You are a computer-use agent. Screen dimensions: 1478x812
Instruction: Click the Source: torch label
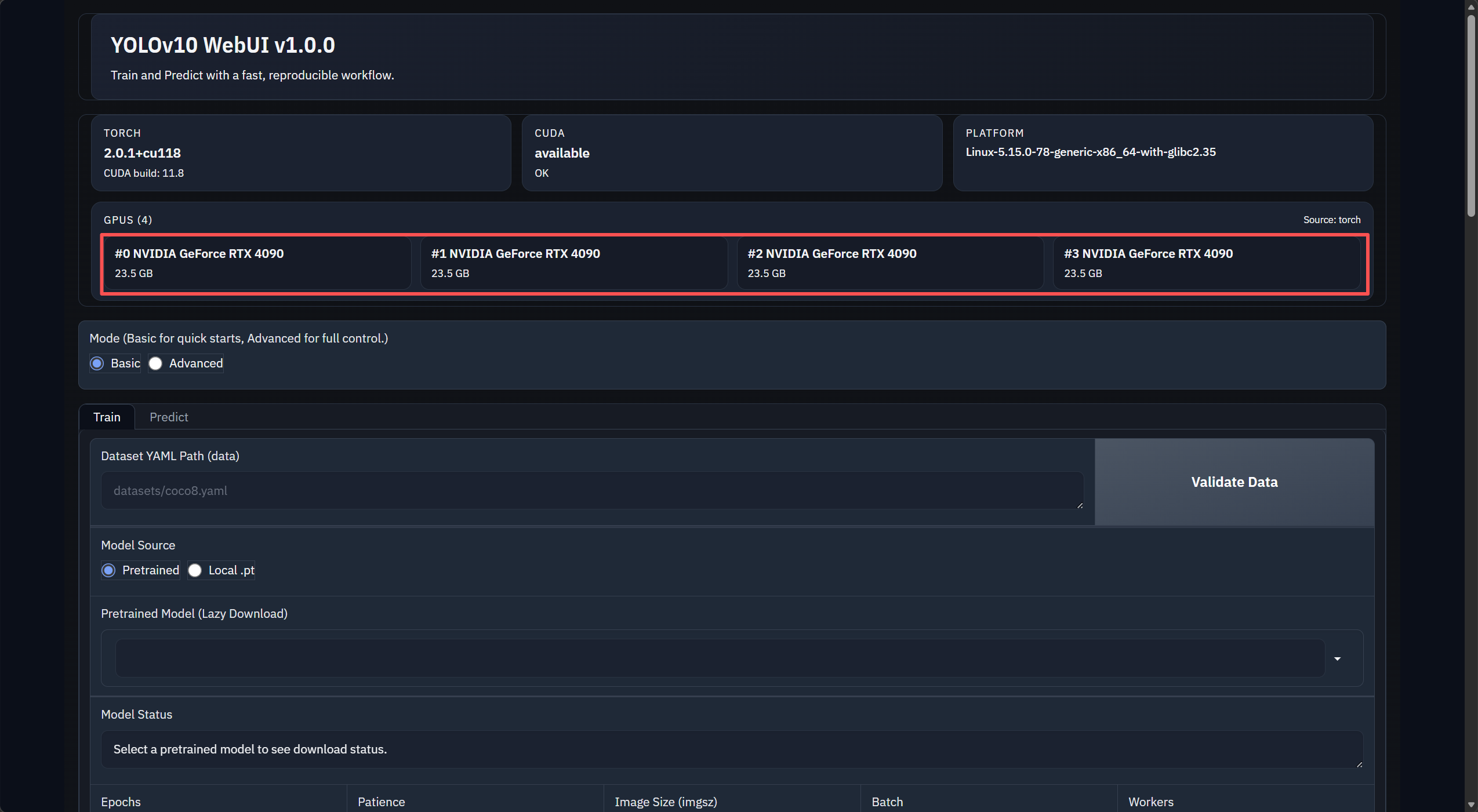(x=1332, y=220)
